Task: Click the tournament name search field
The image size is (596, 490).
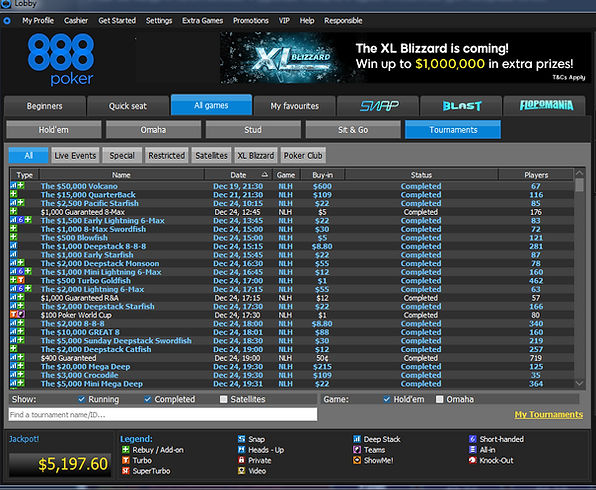Action: coord(163,414)
